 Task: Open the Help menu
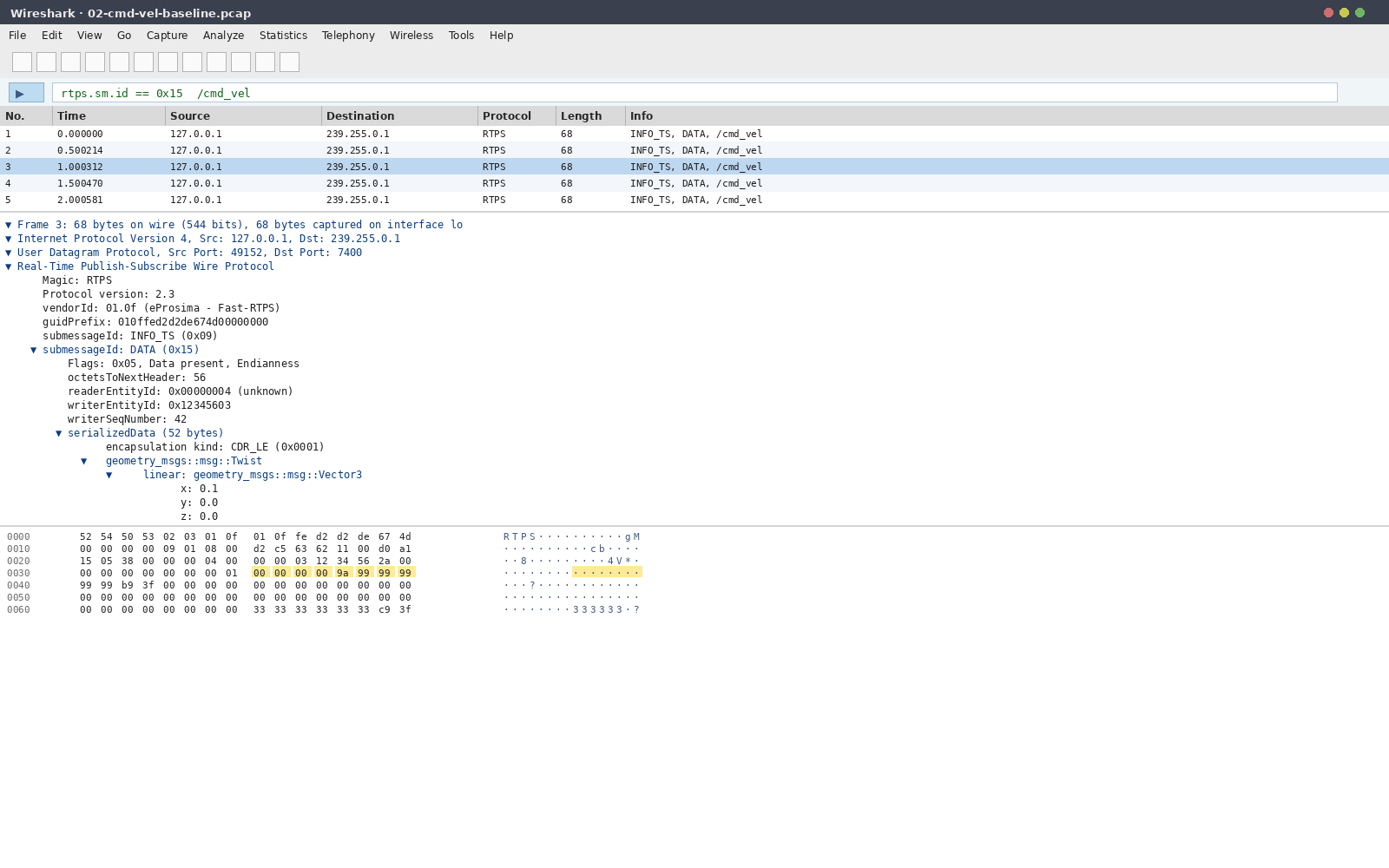coord(502,36)
